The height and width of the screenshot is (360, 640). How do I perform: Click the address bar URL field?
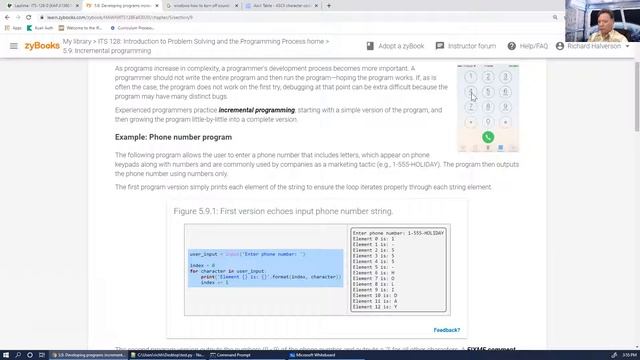tap(294, 18)
